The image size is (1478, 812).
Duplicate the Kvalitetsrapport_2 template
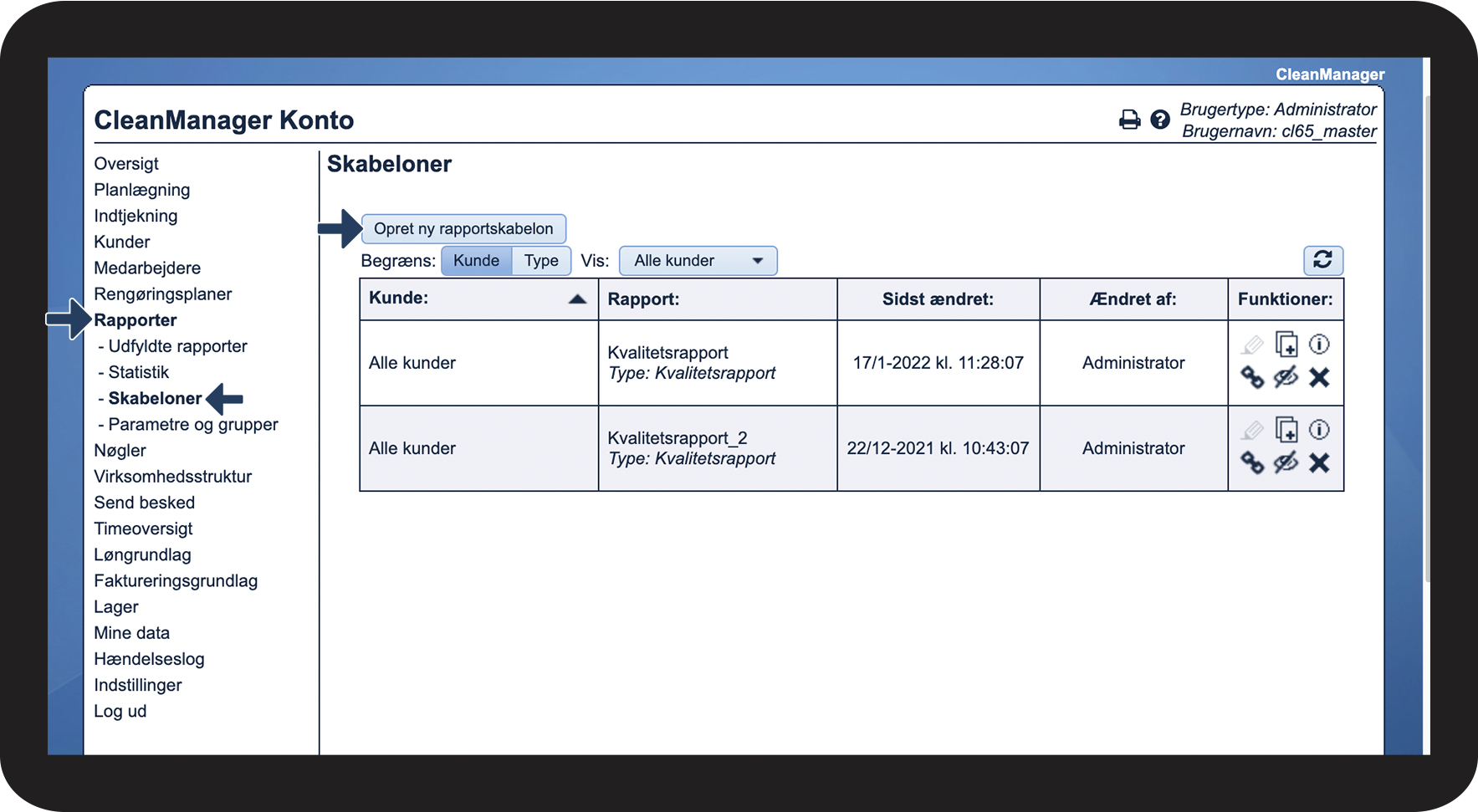pos(1286,430)
